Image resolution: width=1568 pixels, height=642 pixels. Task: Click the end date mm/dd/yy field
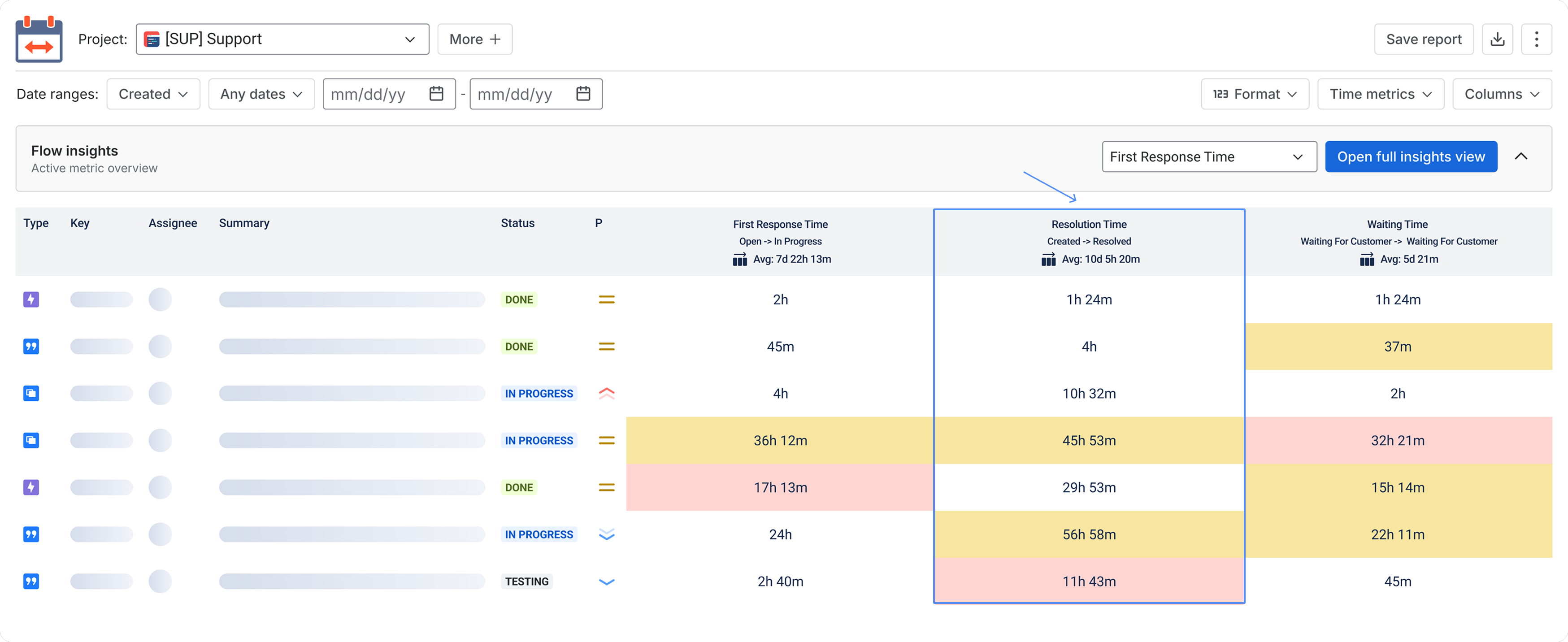coord(536,94)
